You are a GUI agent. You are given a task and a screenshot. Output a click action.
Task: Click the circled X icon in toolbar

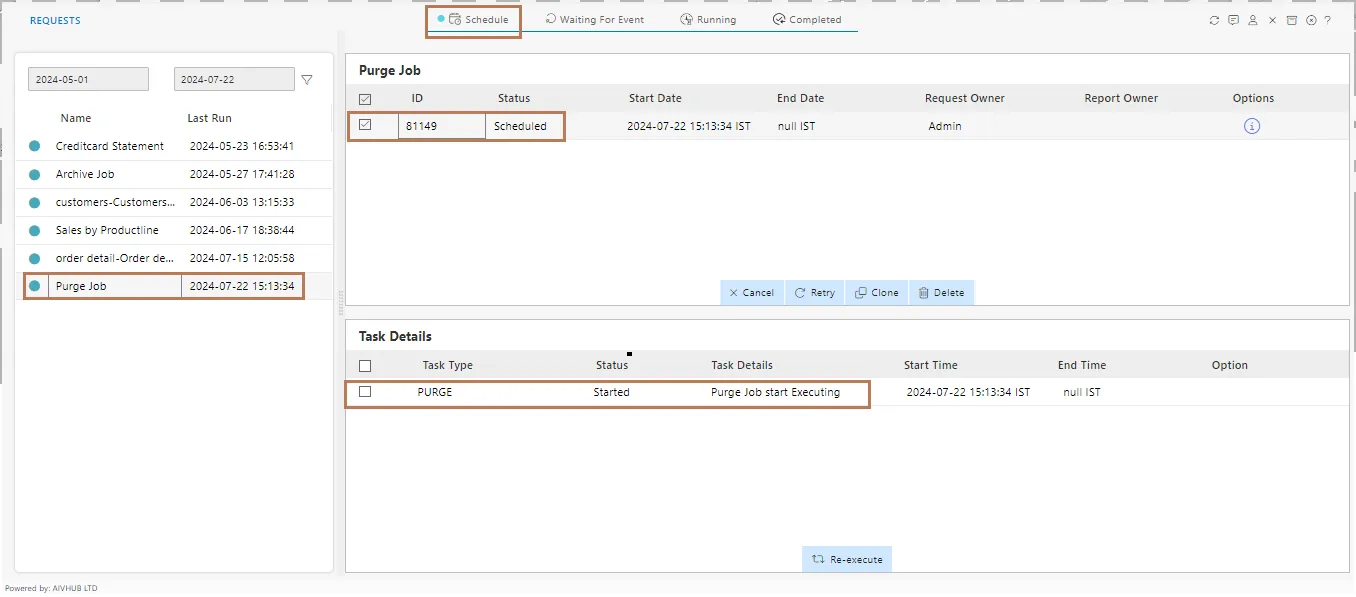coord(1310,20)
